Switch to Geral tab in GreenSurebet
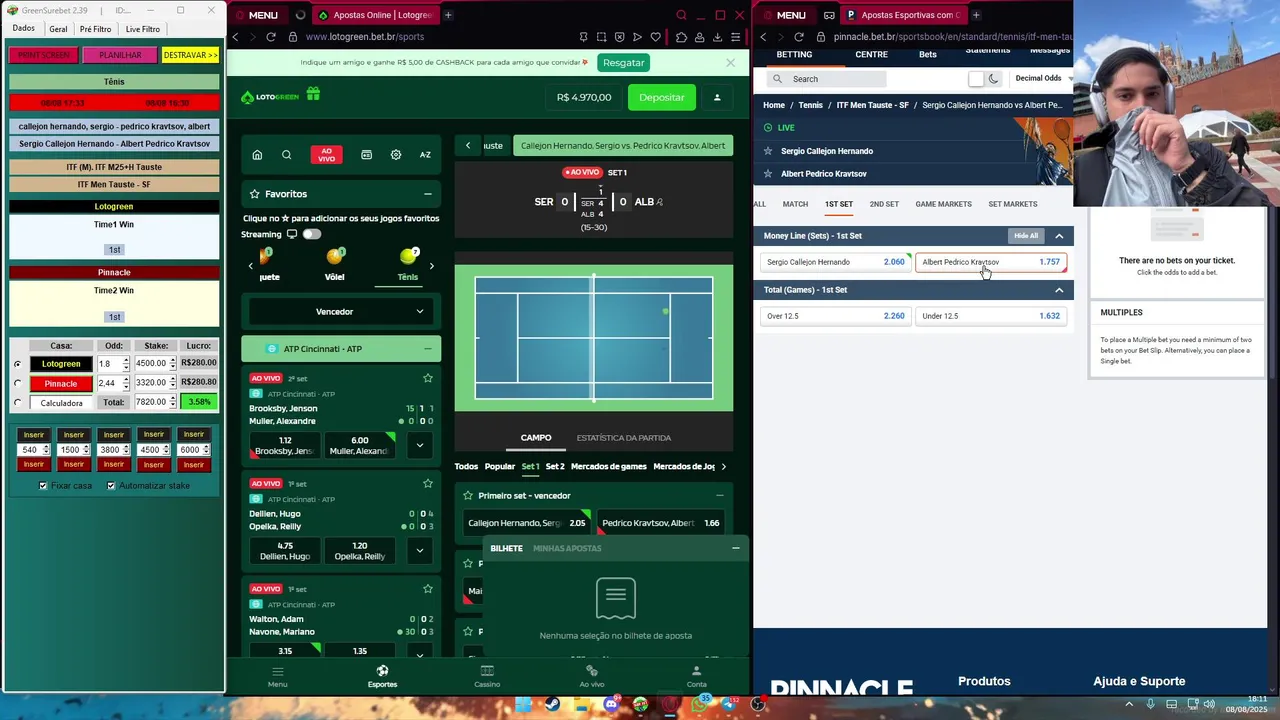 coord(58,29)
